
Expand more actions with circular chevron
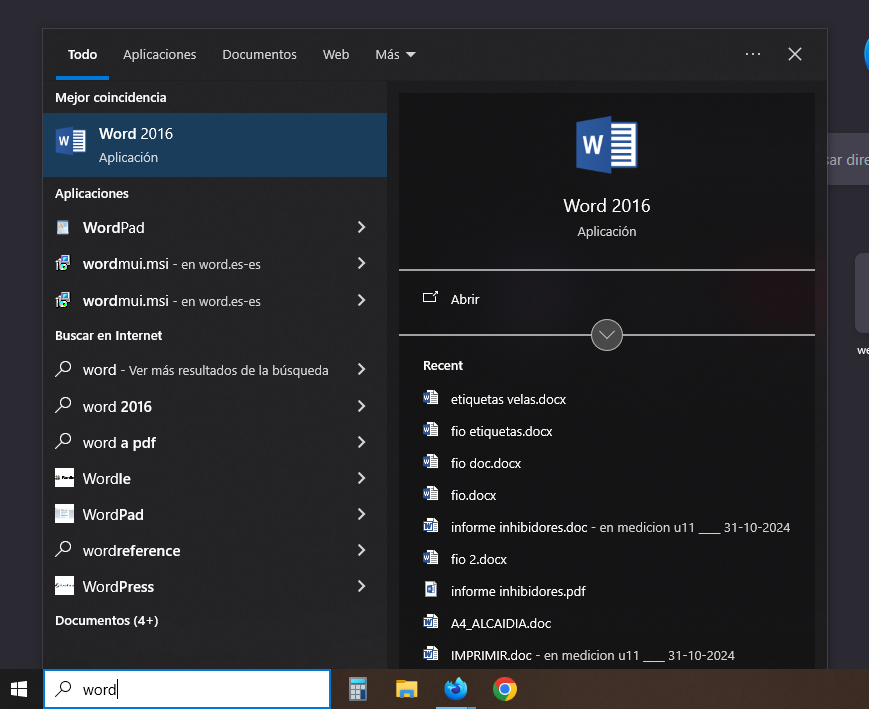pos(607,334)
